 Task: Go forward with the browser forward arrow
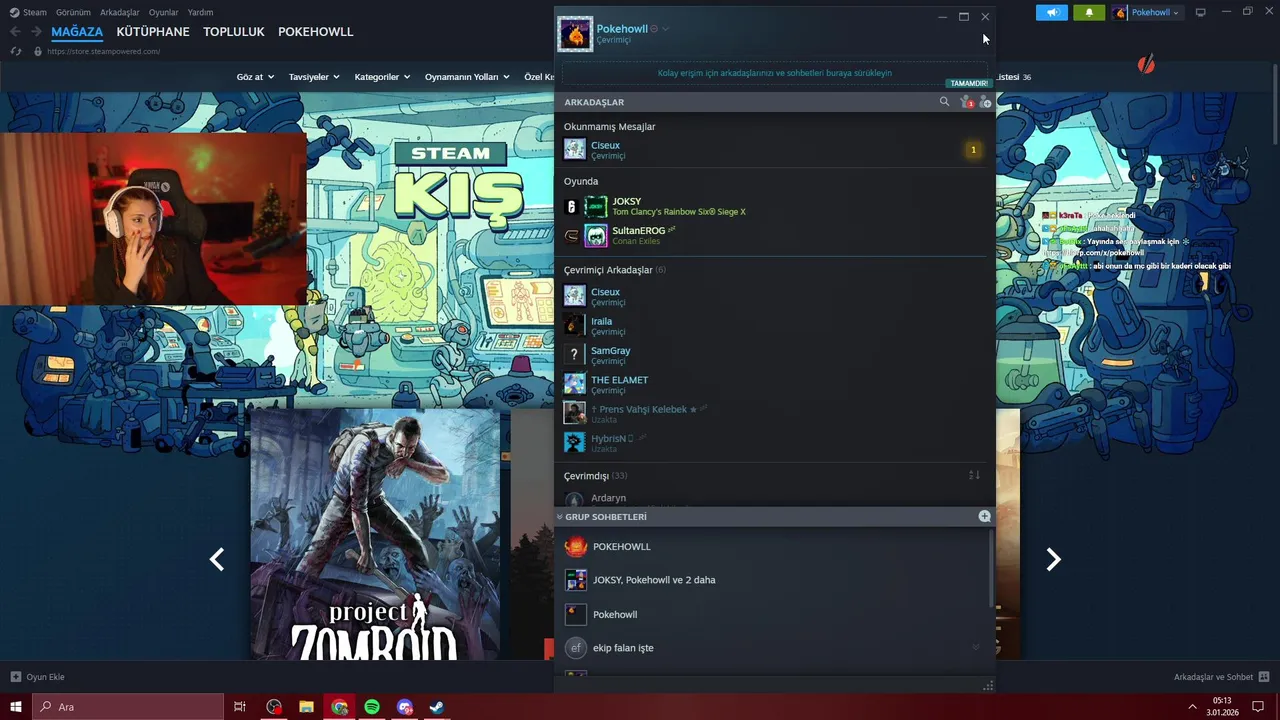[x=36, y=32]
